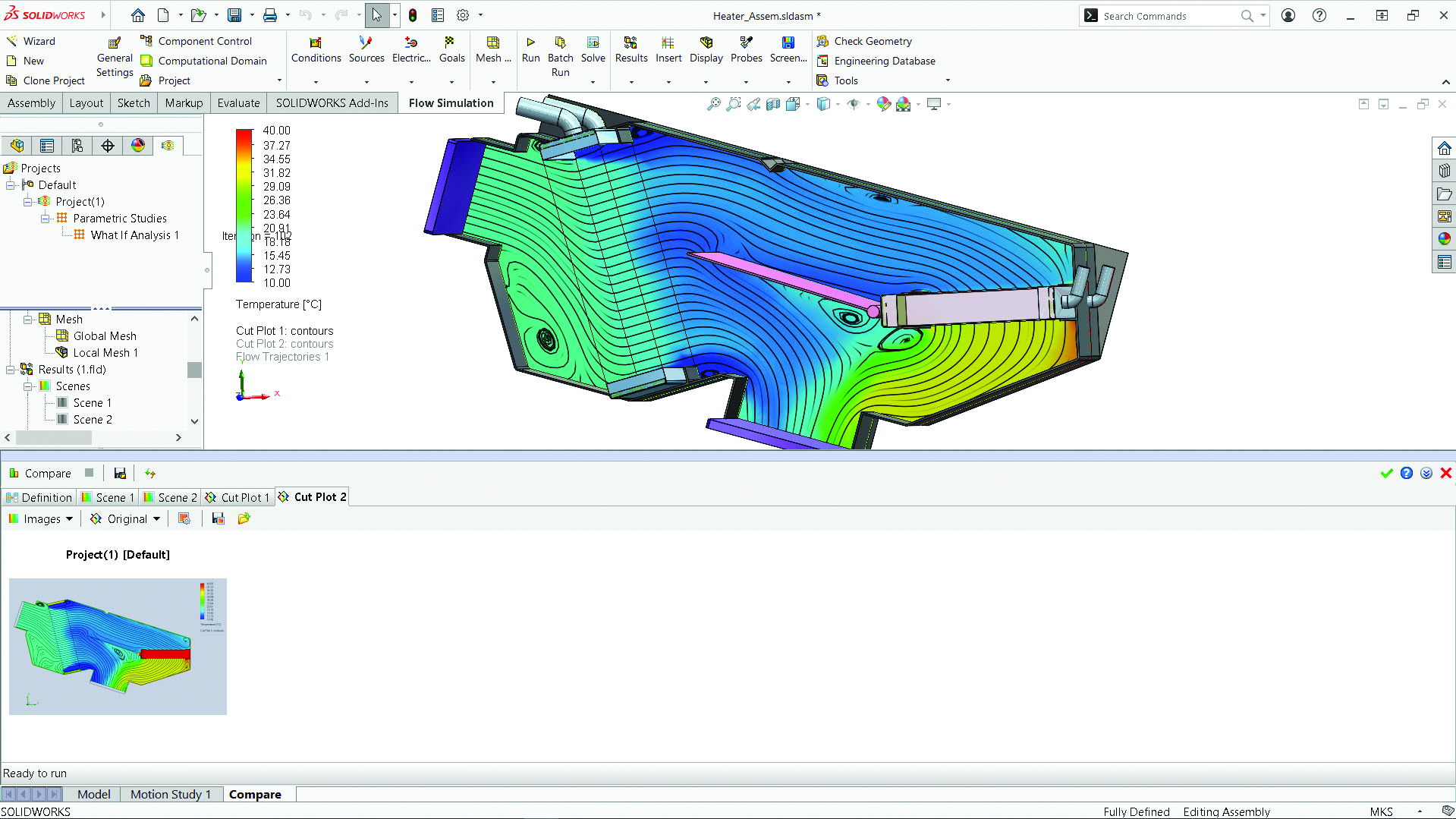Stop the Compare calculation
The width and height of the screenshot is (1456, 819).
(89, 473)
